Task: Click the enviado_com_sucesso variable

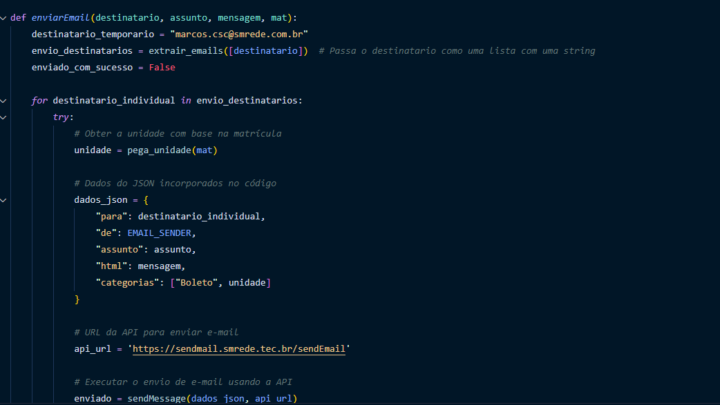Action: tap(82, 68)
